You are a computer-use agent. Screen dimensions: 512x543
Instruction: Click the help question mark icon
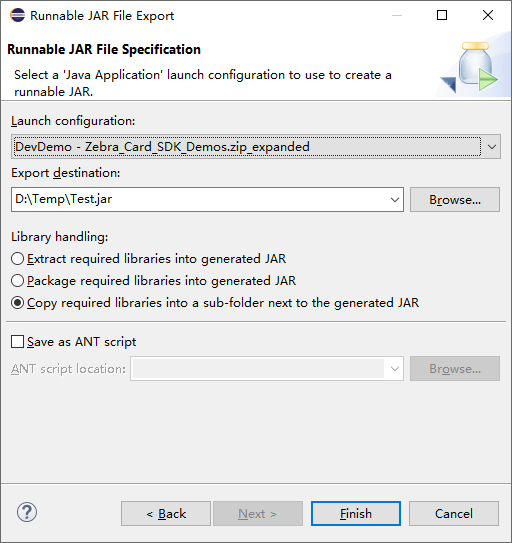pyautogui.click(x=27, y=513)
